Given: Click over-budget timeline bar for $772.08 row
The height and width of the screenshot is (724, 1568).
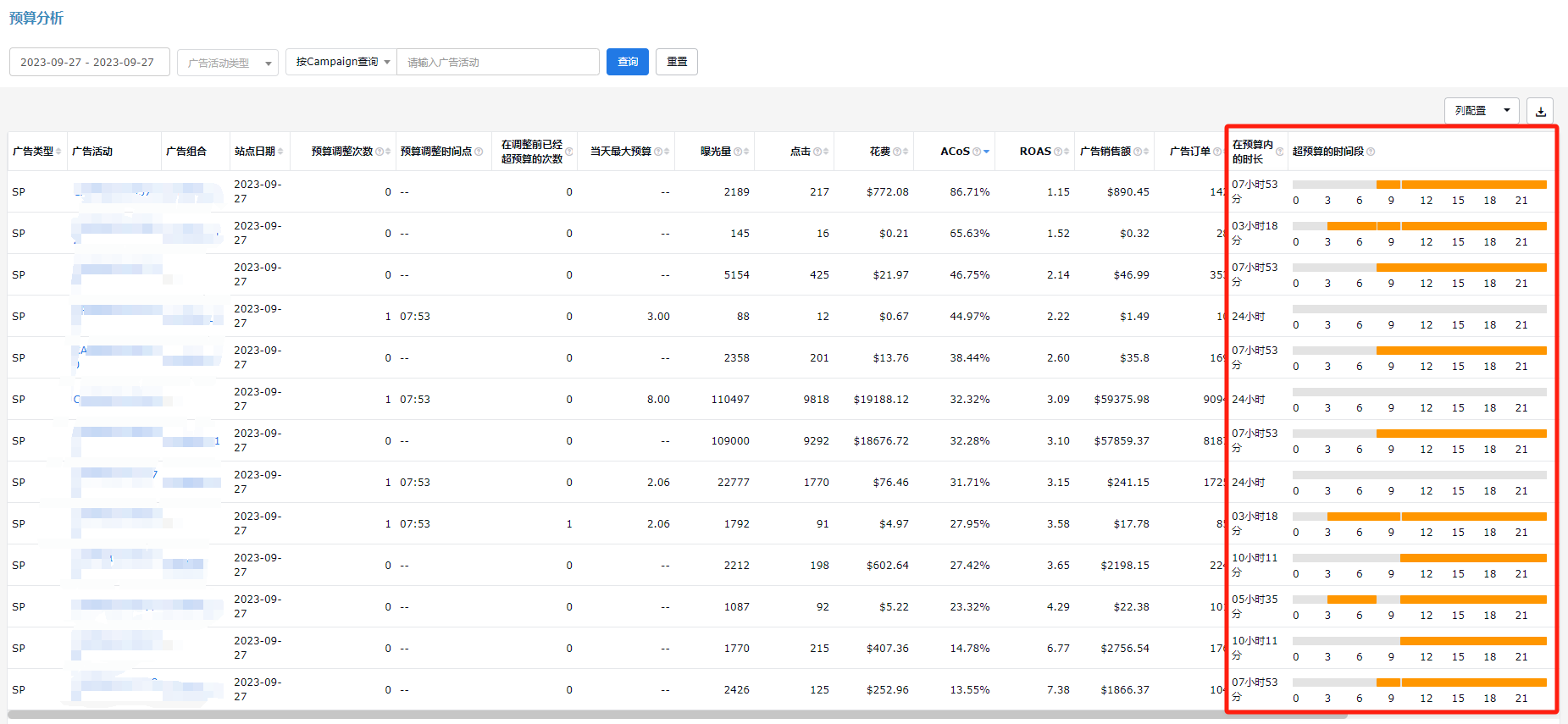Looking at the screenshot, I should click(1420, 185).
